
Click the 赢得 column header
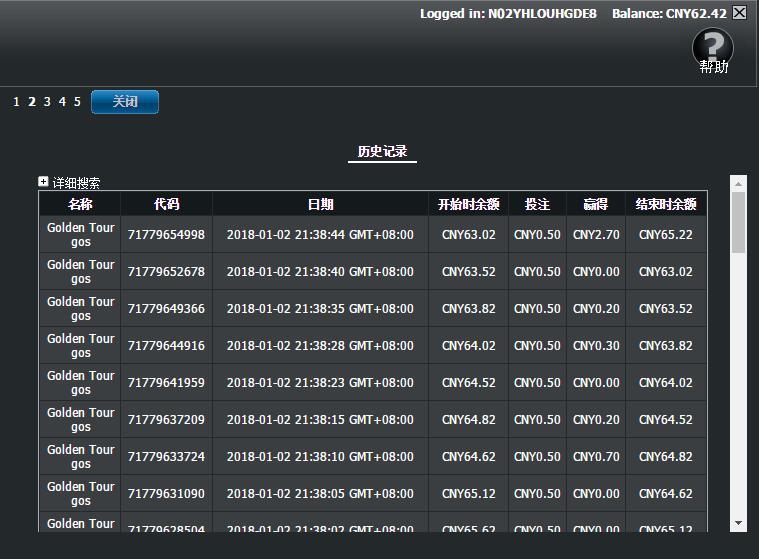tap(595, 204)
